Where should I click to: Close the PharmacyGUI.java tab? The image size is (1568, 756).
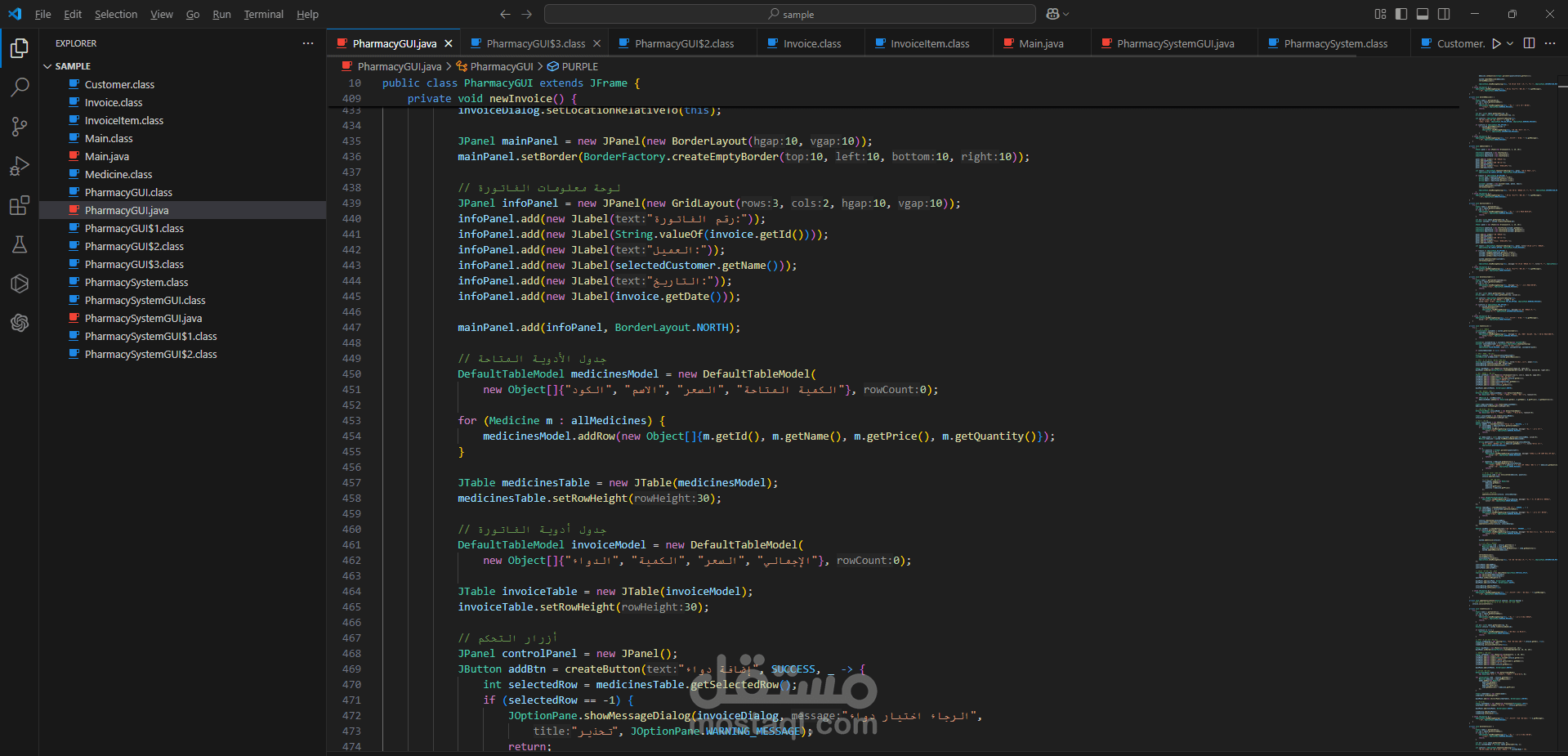[448, 43]
